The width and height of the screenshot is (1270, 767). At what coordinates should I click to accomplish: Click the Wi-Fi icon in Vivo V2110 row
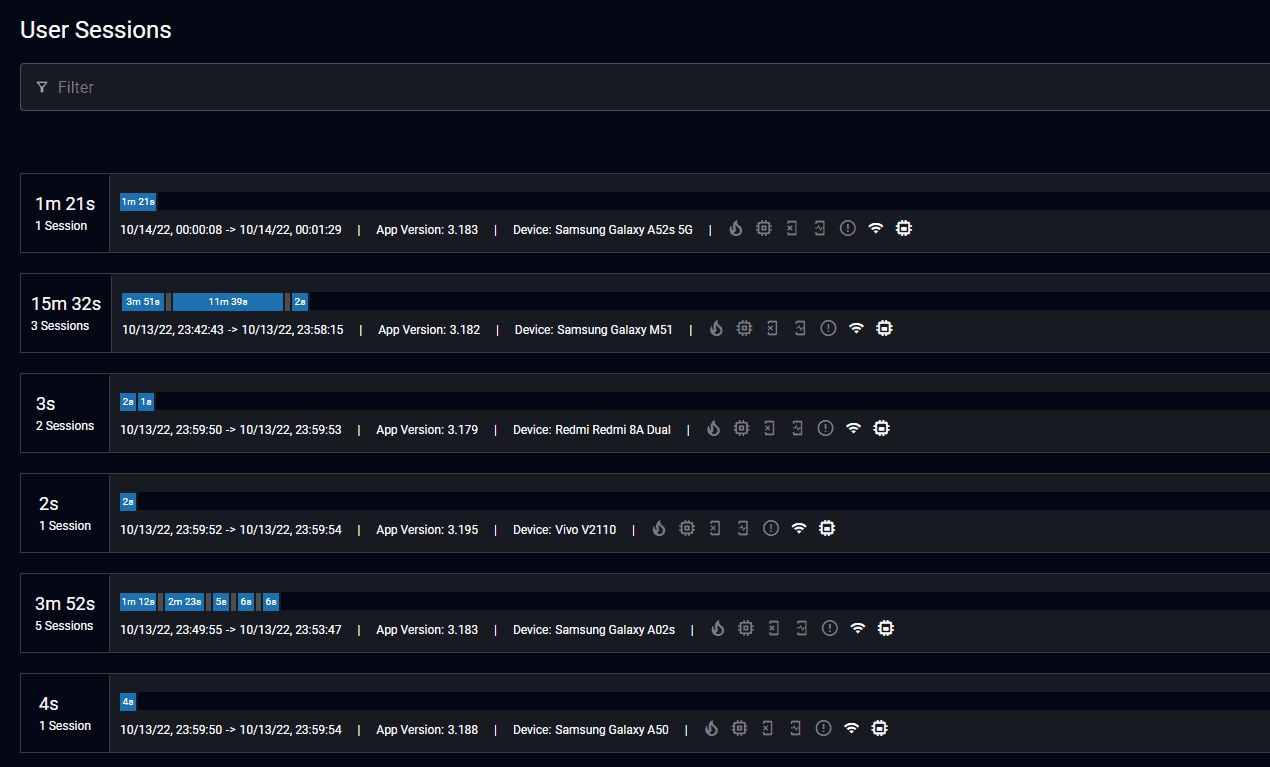click(x=798, y=528)
